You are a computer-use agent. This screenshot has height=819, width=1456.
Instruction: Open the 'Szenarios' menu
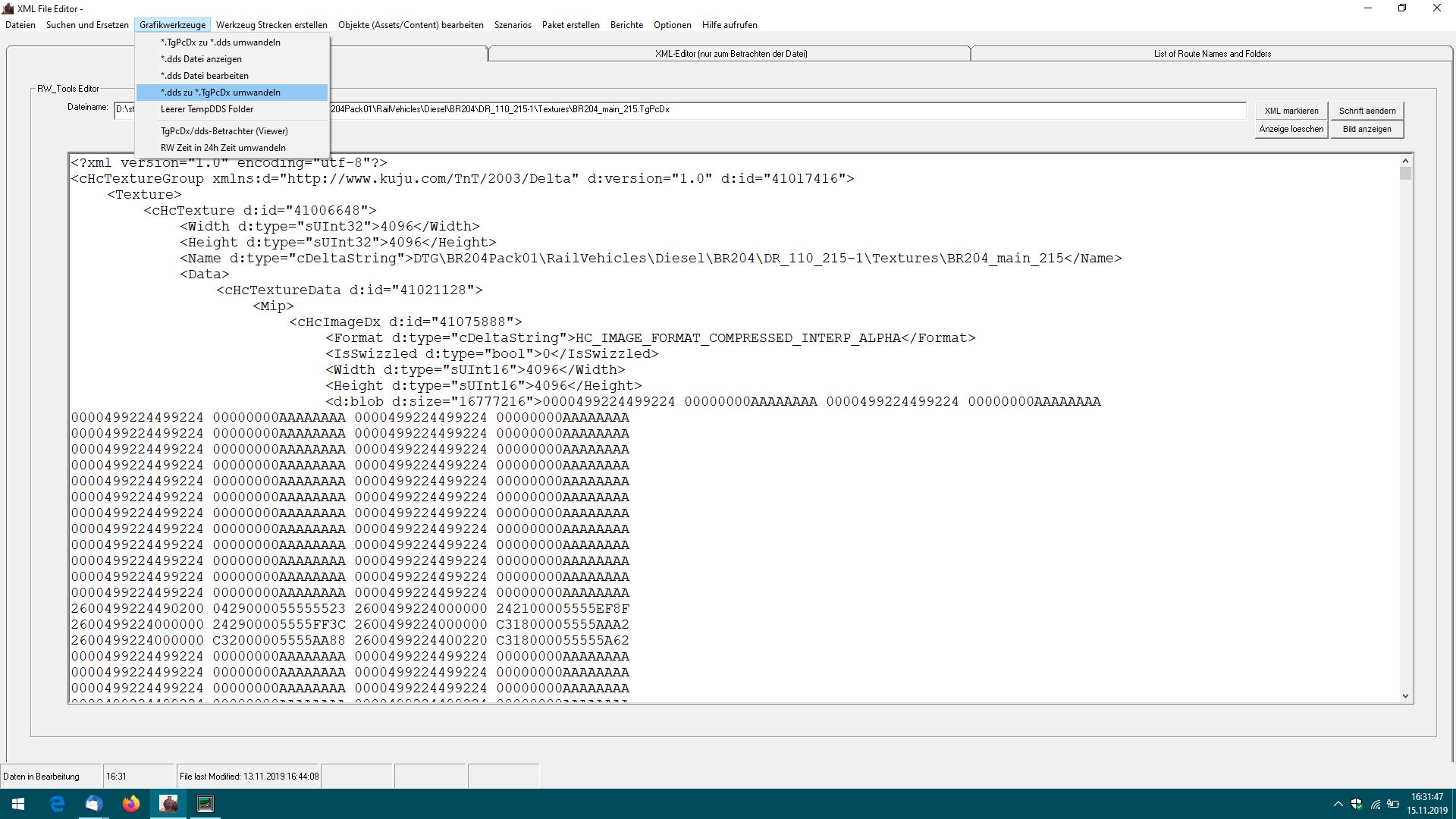click(x=513, y=25)
